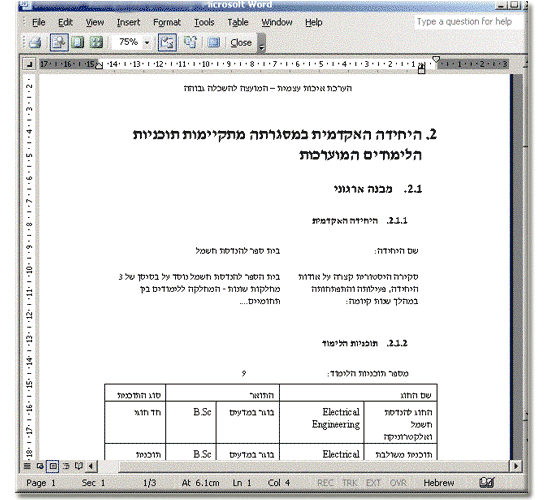Toggle the Magnifier tool
This screenshot has width=544, height=500.
59,42
